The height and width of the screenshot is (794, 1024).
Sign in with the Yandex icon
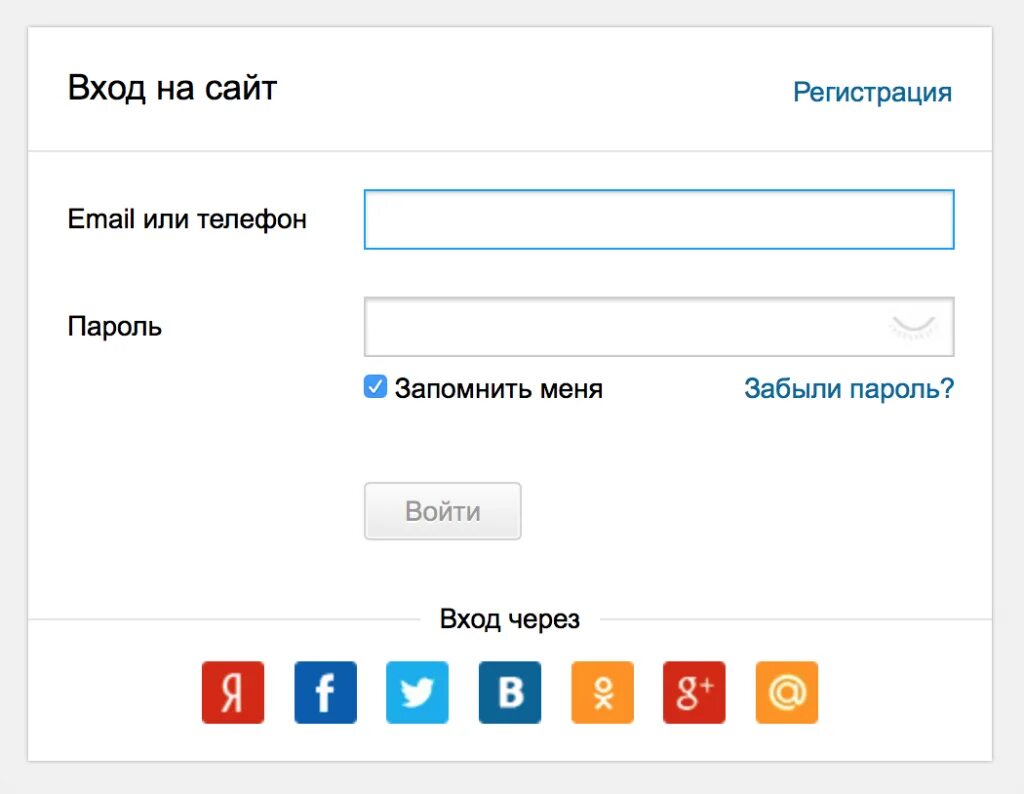point(233,692)
